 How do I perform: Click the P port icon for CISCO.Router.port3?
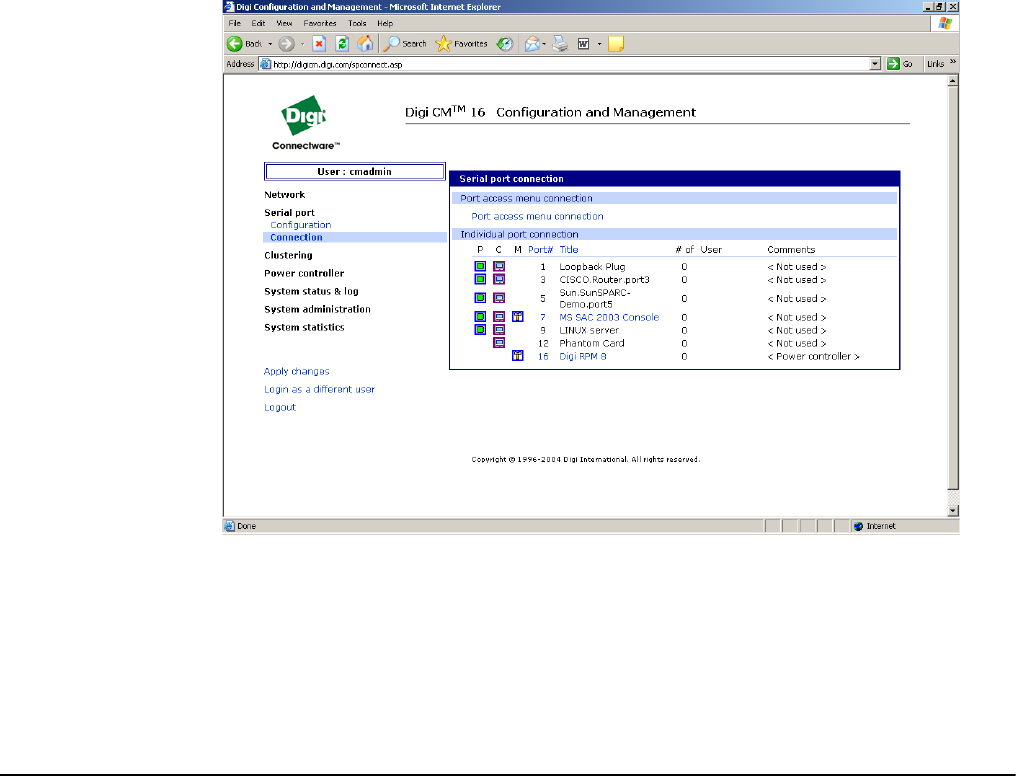[480, 279]
